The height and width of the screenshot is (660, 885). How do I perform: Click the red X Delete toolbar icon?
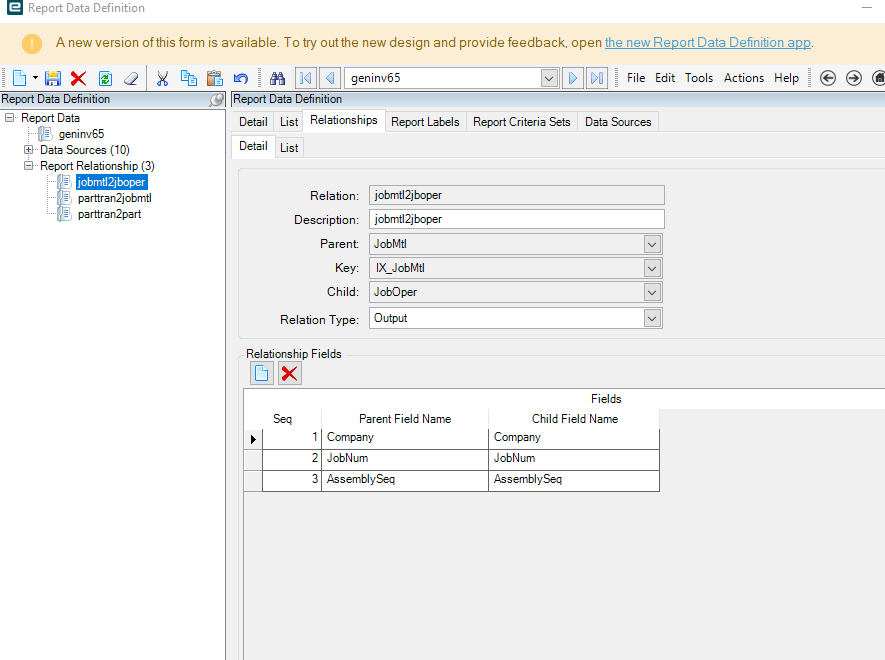point(78,78)
